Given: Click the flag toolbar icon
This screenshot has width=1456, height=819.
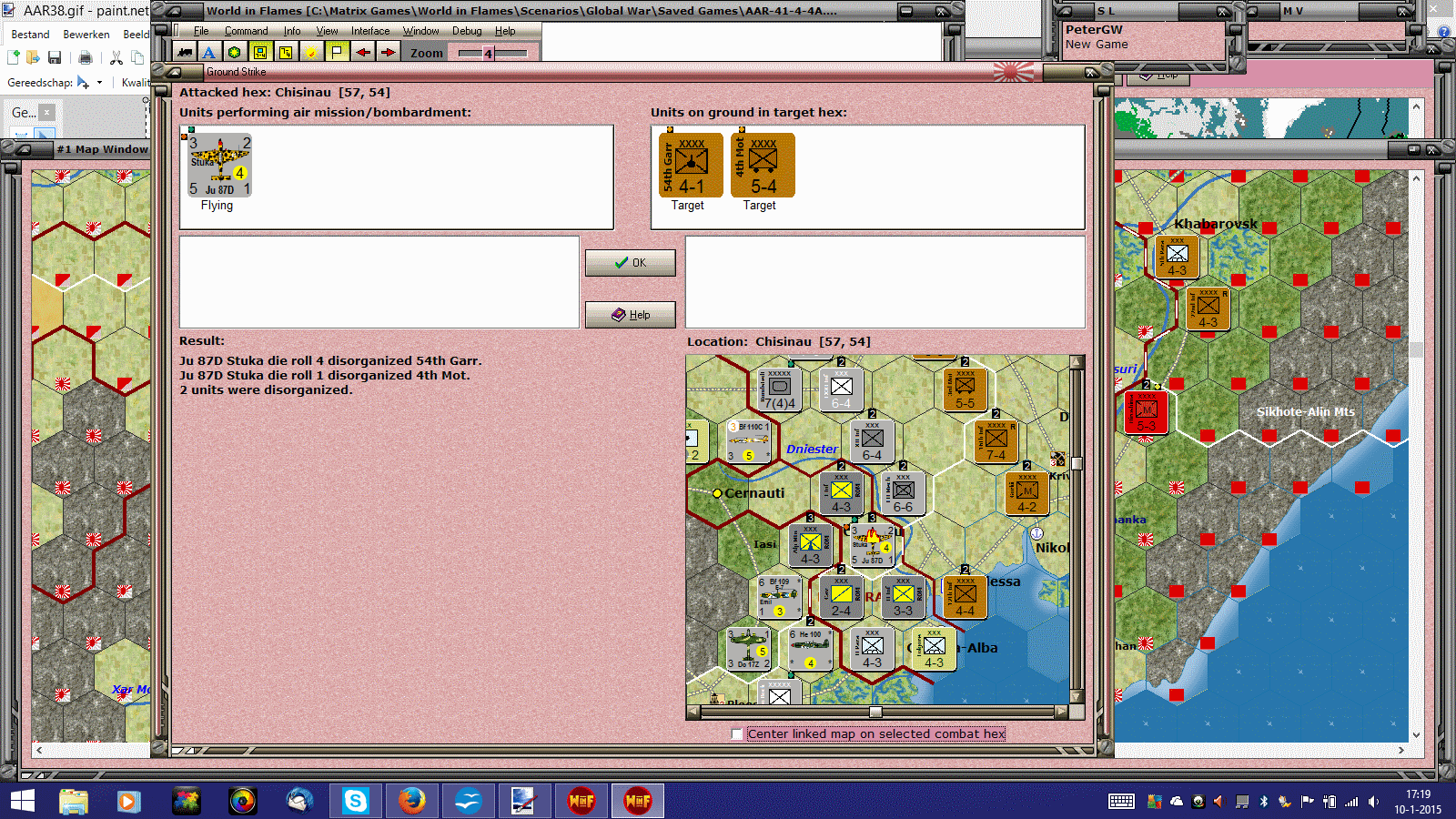Looking at the screenshot, I should tap(337, 53).
